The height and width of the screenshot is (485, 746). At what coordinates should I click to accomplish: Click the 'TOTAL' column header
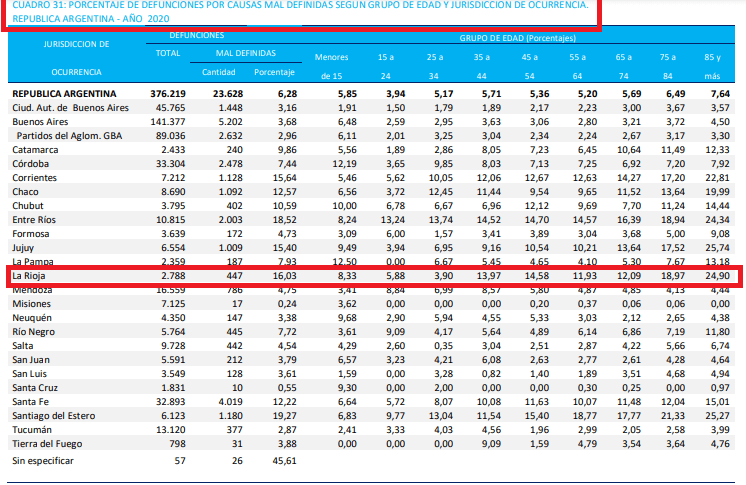point(168,53)
